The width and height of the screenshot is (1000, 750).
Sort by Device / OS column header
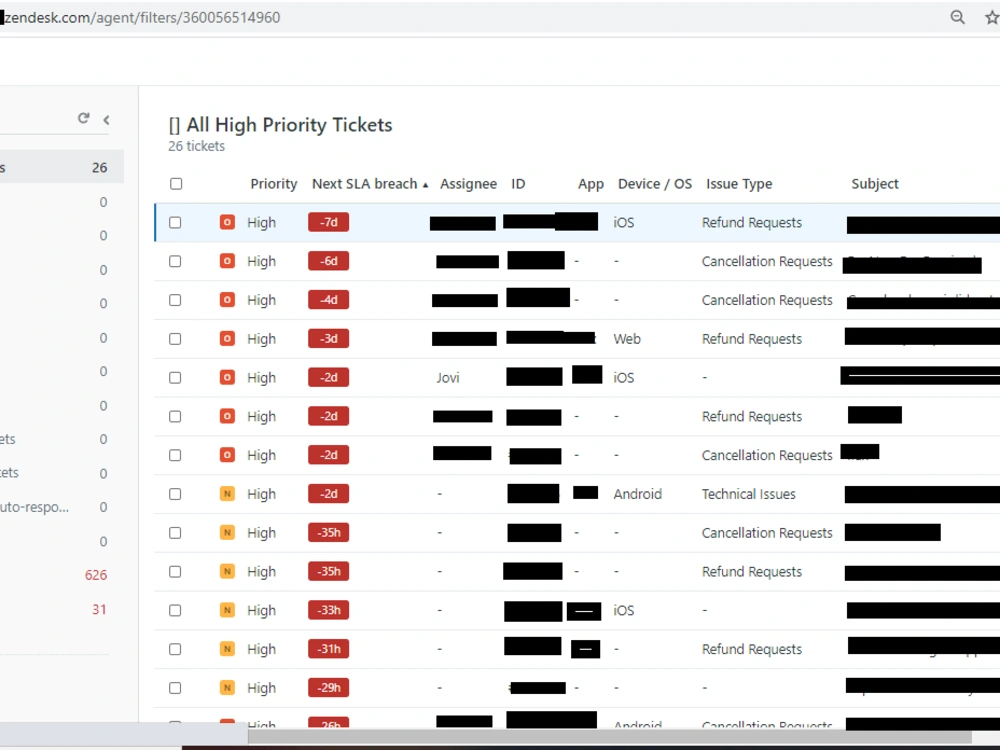(654, 184)
